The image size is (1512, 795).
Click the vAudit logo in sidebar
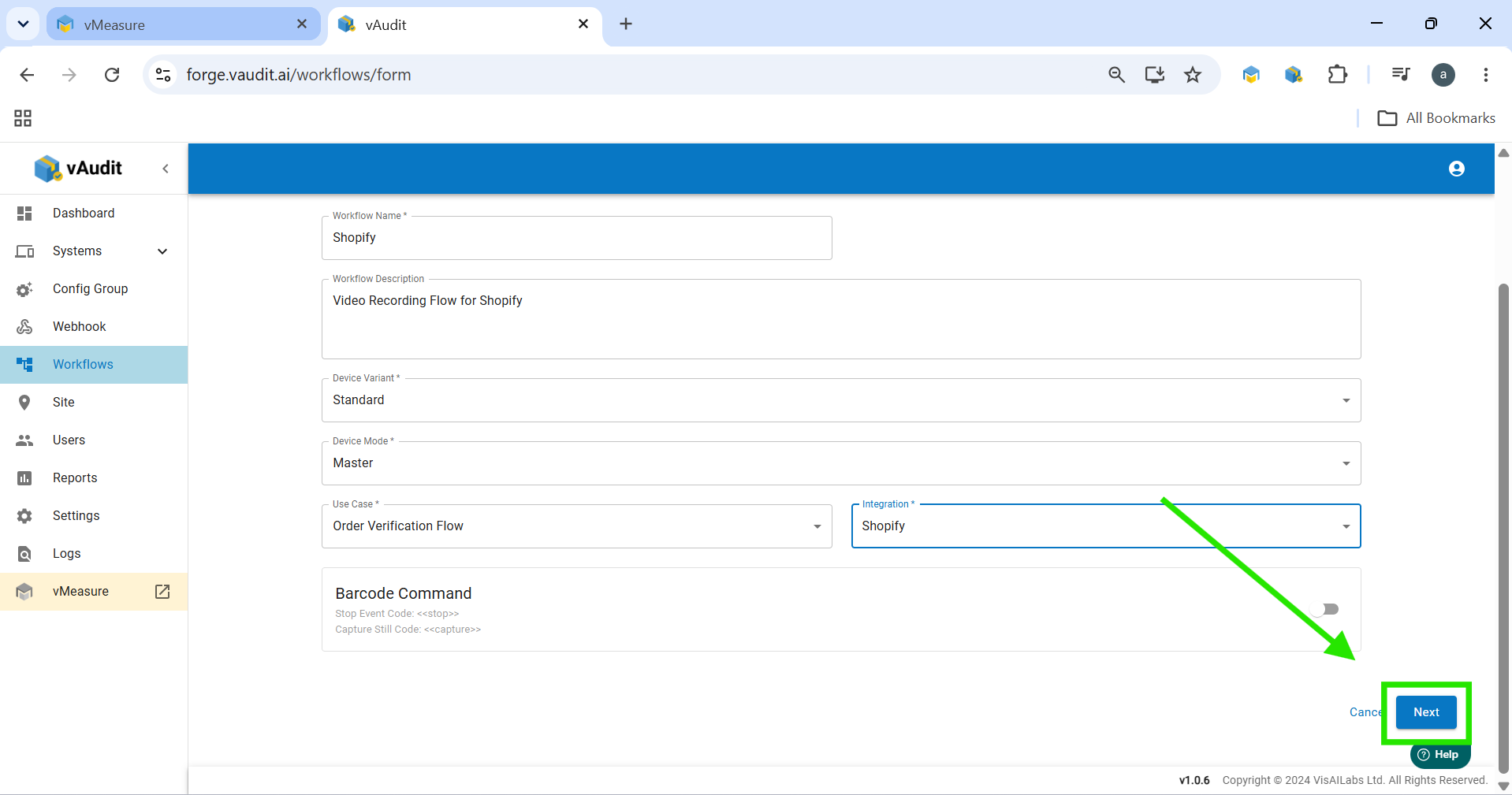(78, 168)
